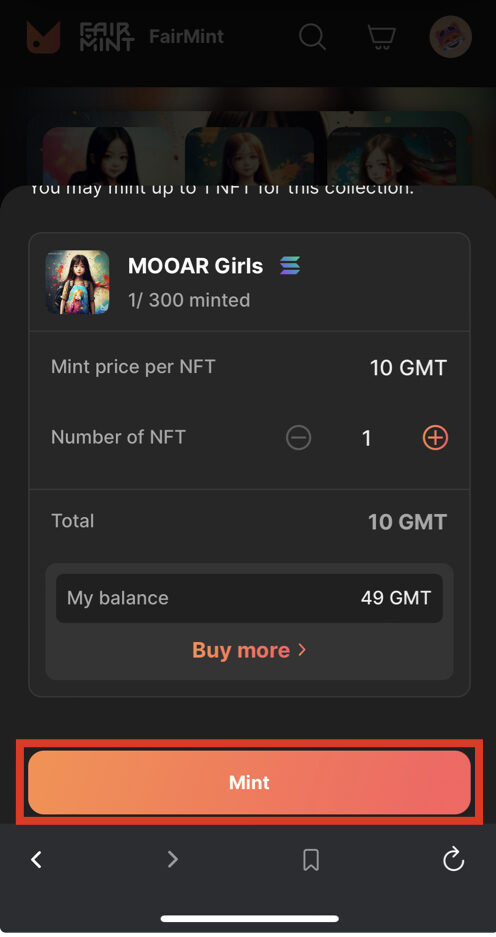Open the Buy more link

249,650
